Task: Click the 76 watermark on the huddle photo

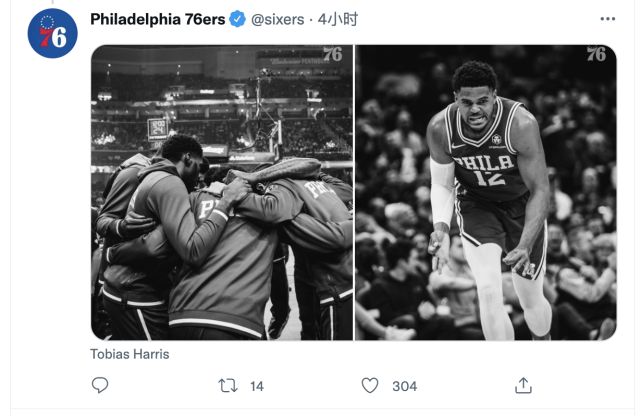Action: [x=332, y=55]
